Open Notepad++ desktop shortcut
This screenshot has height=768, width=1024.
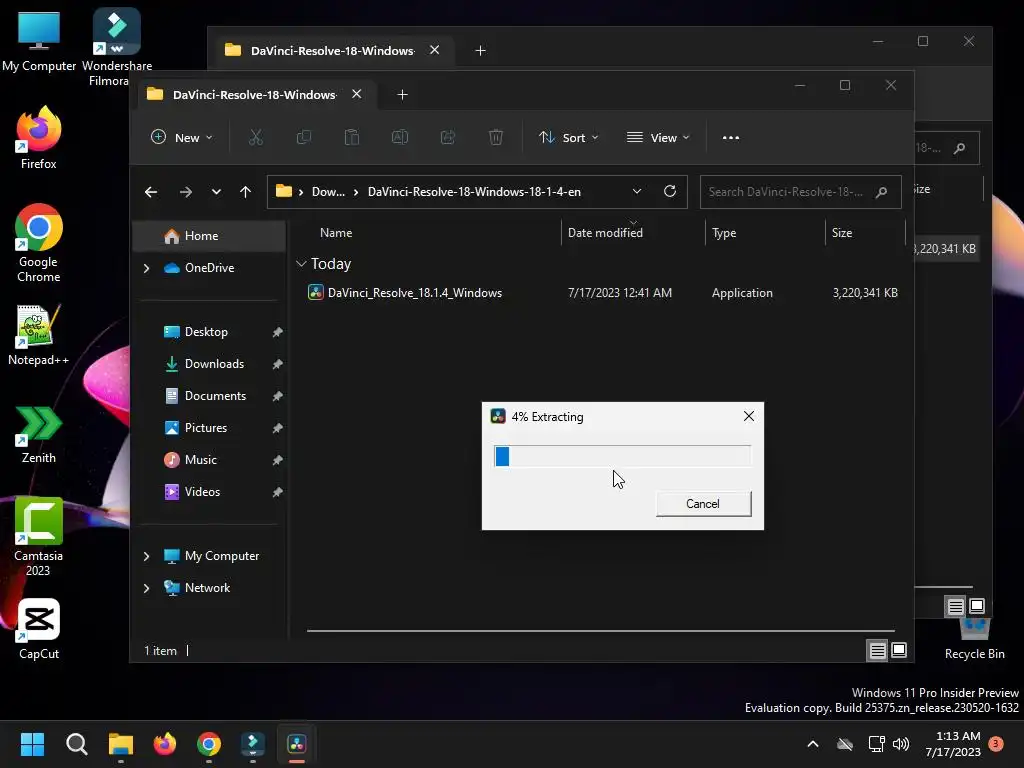click(39, 335)
